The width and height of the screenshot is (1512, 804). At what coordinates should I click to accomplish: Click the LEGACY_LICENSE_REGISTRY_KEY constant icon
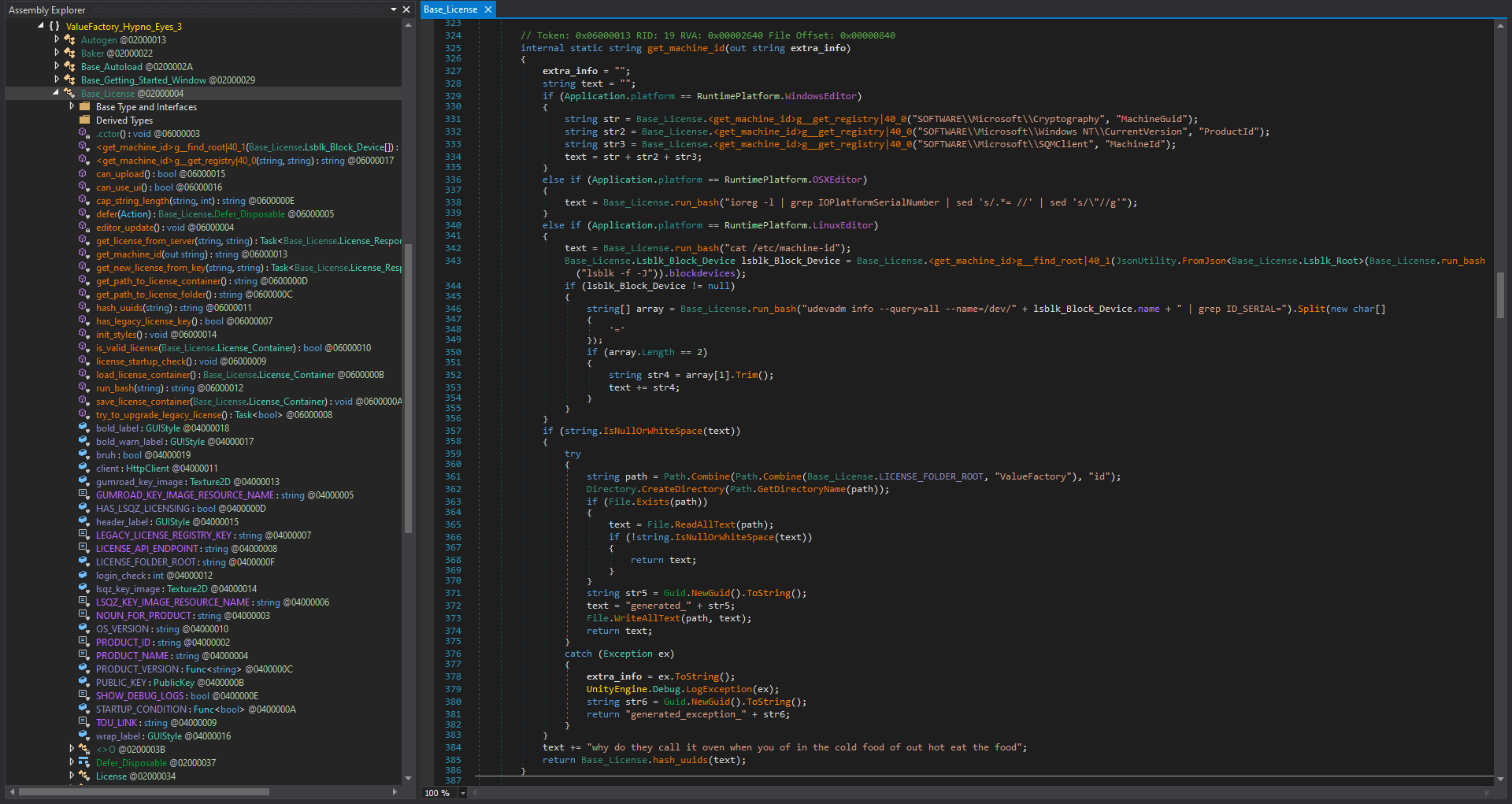pyautogui.click(x=84, y=535)
